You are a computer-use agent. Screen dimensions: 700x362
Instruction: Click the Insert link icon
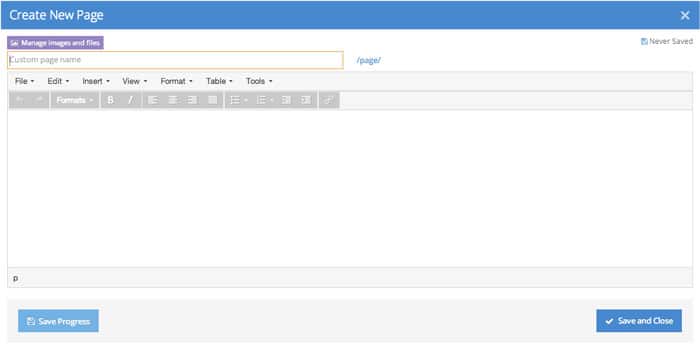pyautogui.click(x=329, y=100)
